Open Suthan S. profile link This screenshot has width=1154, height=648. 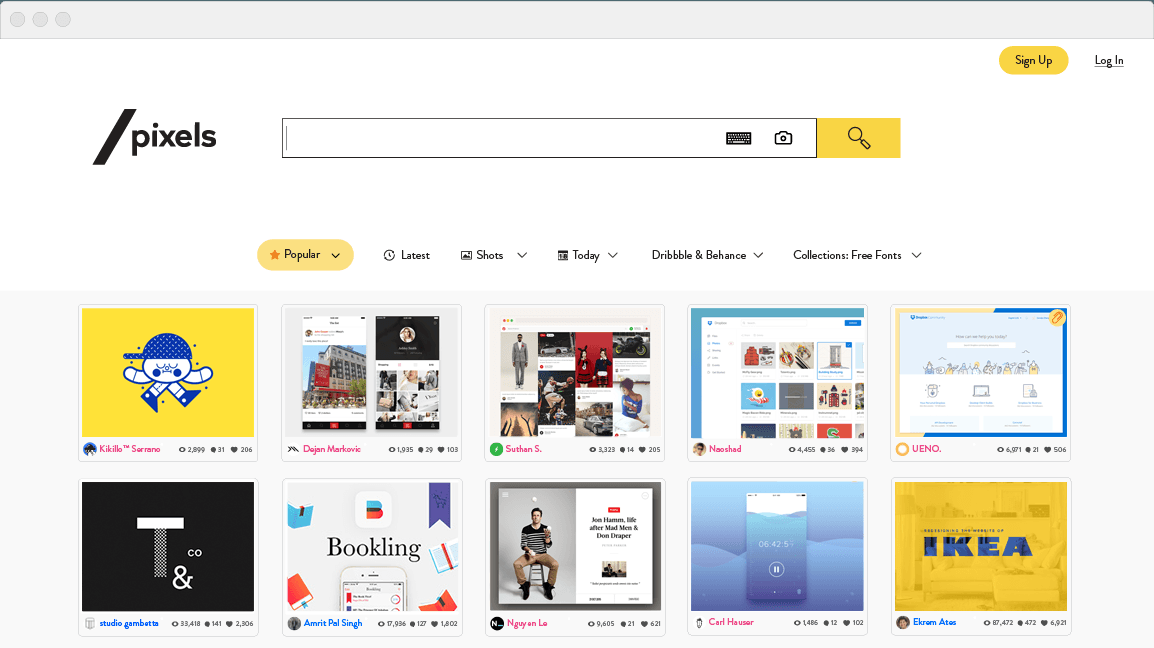[523, 449]
